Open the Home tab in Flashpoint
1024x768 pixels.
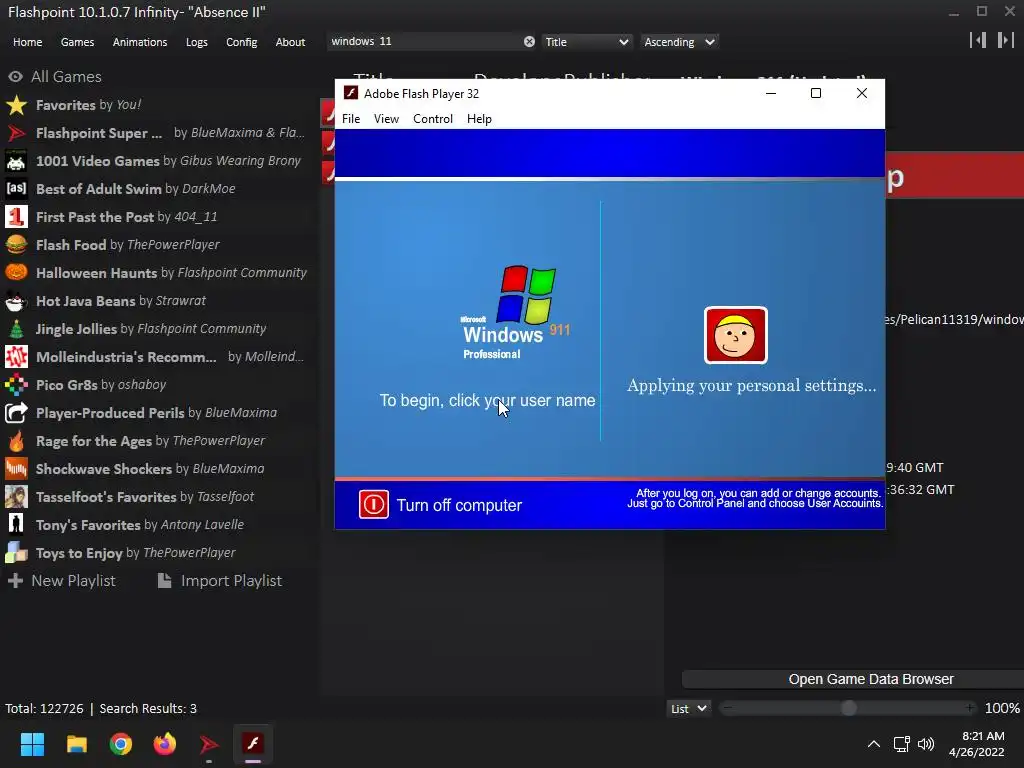pyautogui.click(x=27, y=42)
